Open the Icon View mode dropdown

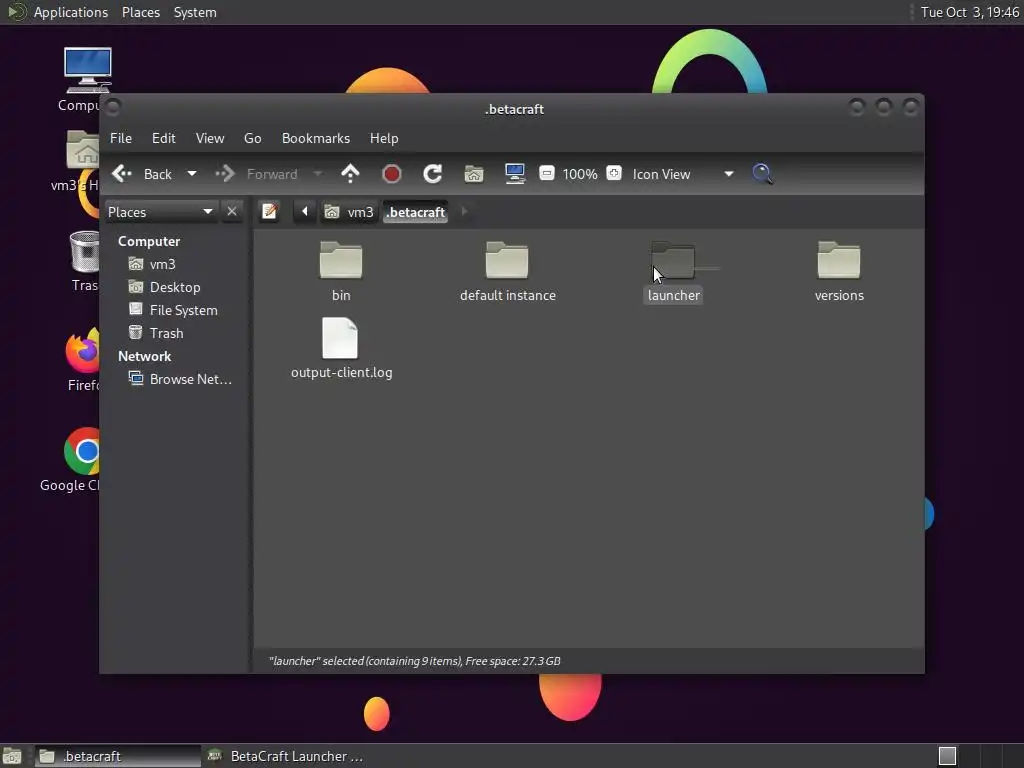682,174
